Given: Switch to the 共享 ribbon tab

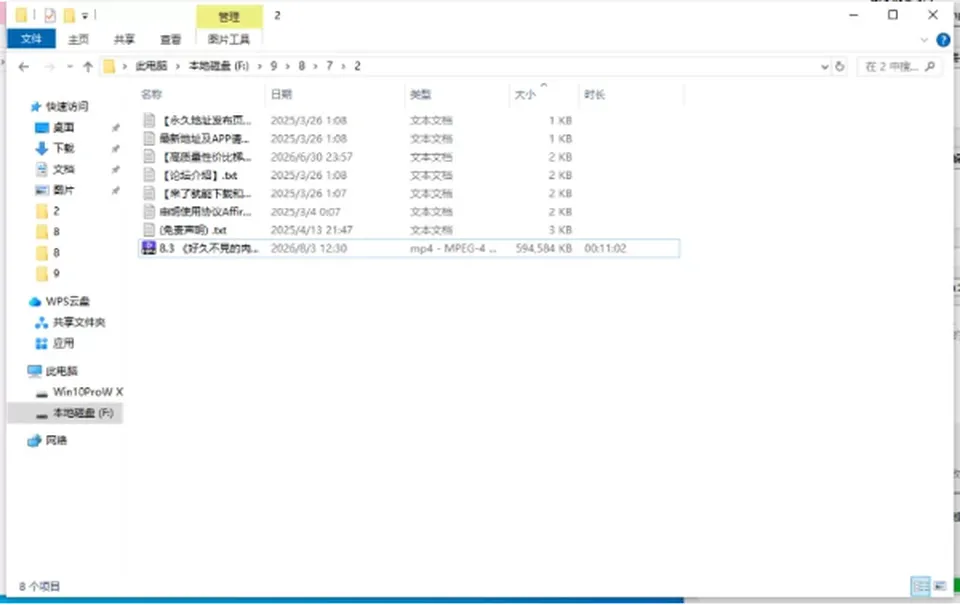Looking at the screenshot, I should click(124, 40).
